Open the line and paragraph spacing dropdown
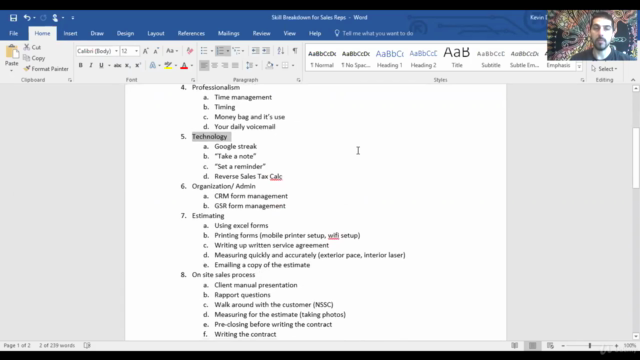 pos(251,65)
